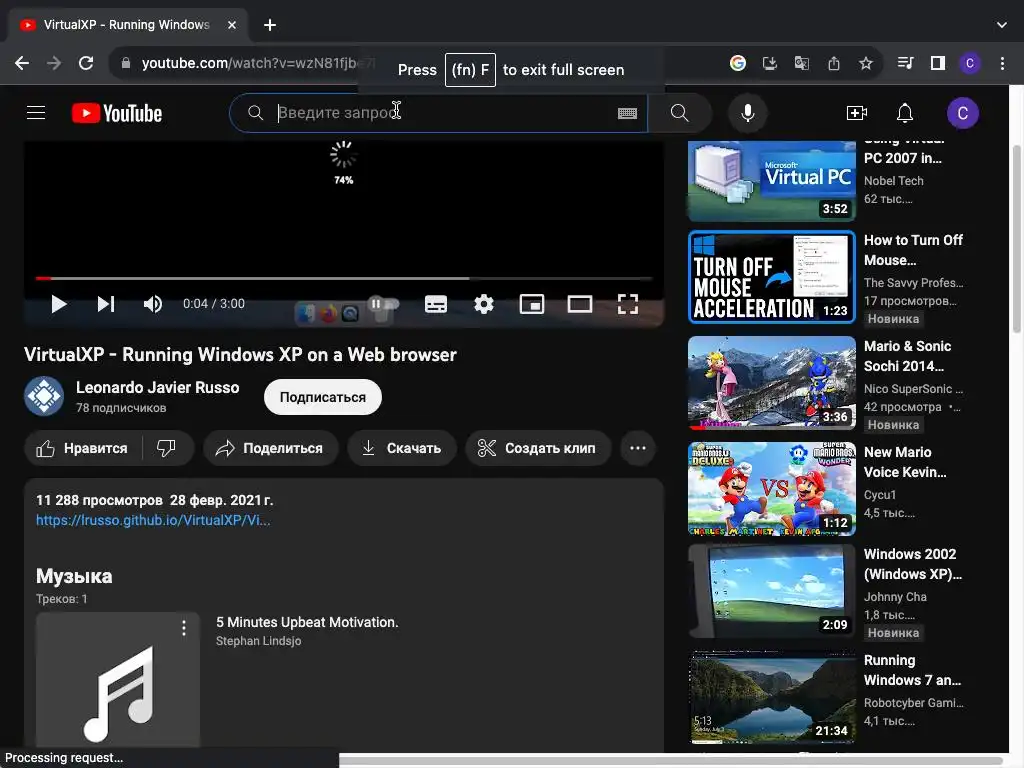The width and height of the screenshot is (1024, 768).
Task: Open the music track options menu
Action: [184, 628]
